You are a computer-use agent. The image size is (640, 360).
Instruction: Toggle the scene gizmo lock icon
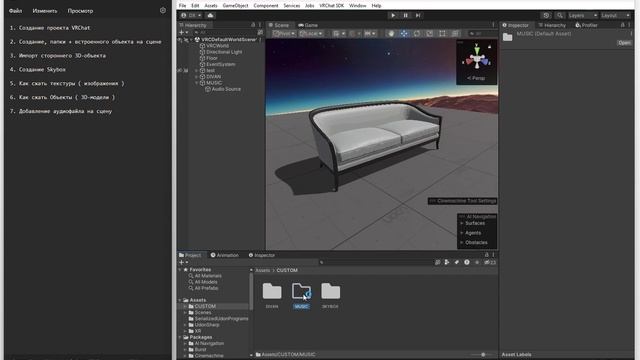490,47
